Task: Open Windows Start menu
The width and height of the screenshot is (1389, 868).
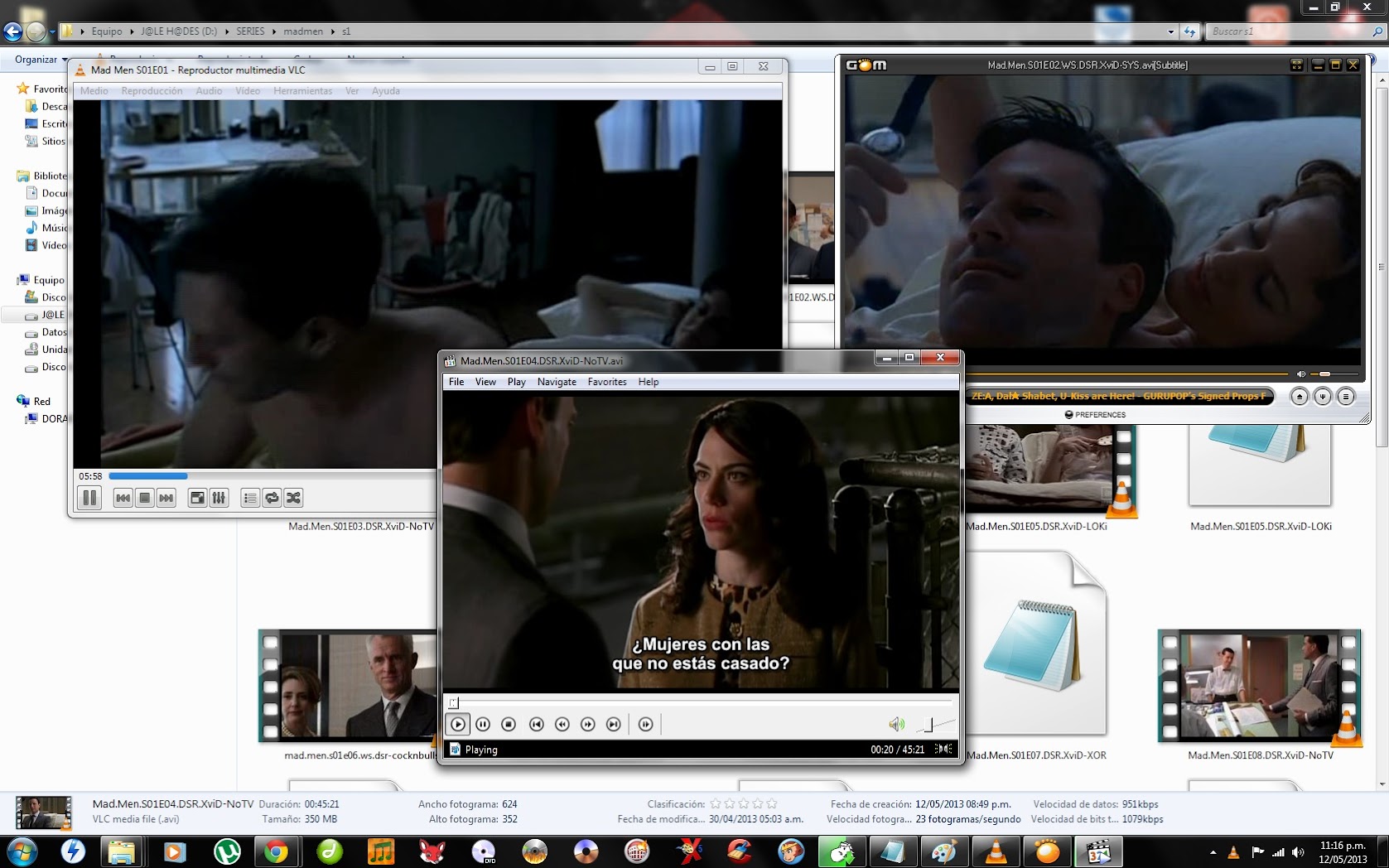Action: pos(22,851)
